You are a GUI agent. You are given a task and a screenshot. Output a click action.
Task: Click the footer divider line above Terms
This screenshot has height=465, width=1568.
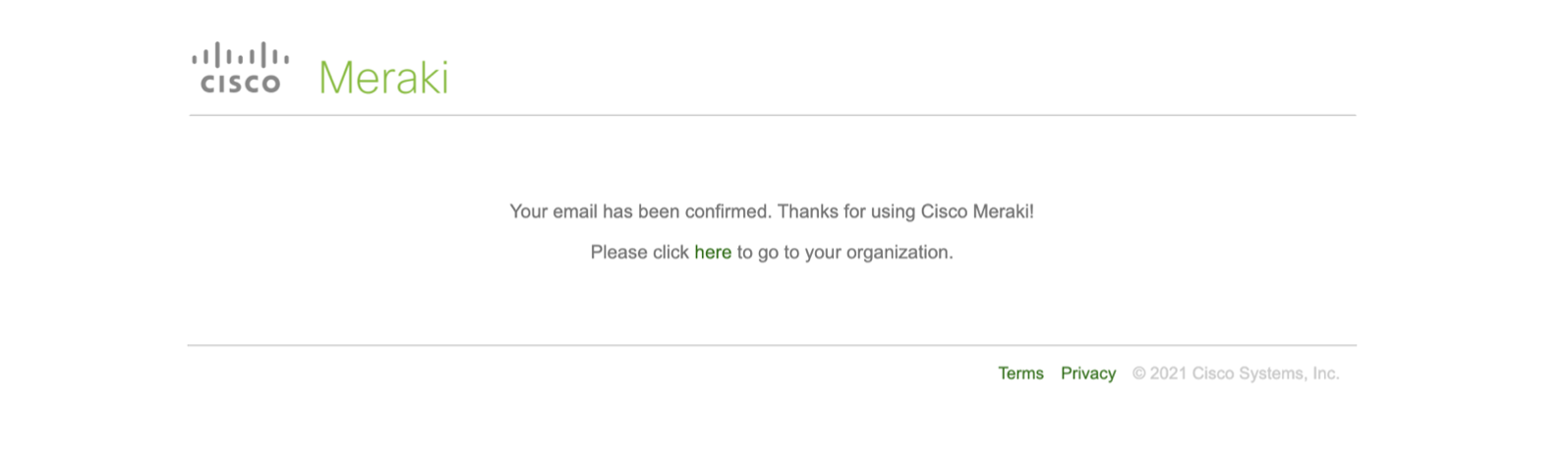pyautogui.click(x=772, y=345)
